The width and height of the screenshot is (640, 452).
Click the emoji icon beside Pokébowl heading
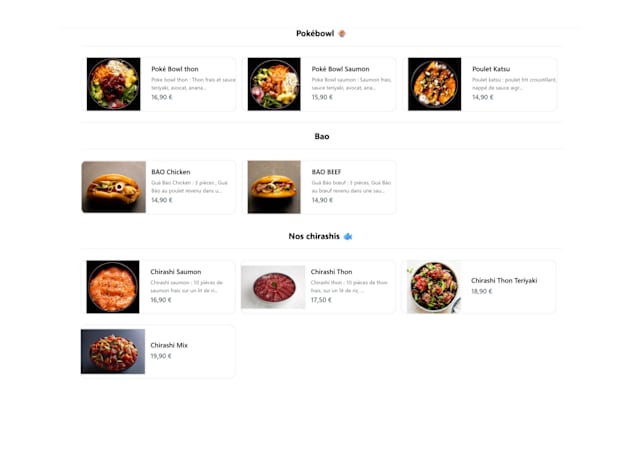click(x=342, y=33)
